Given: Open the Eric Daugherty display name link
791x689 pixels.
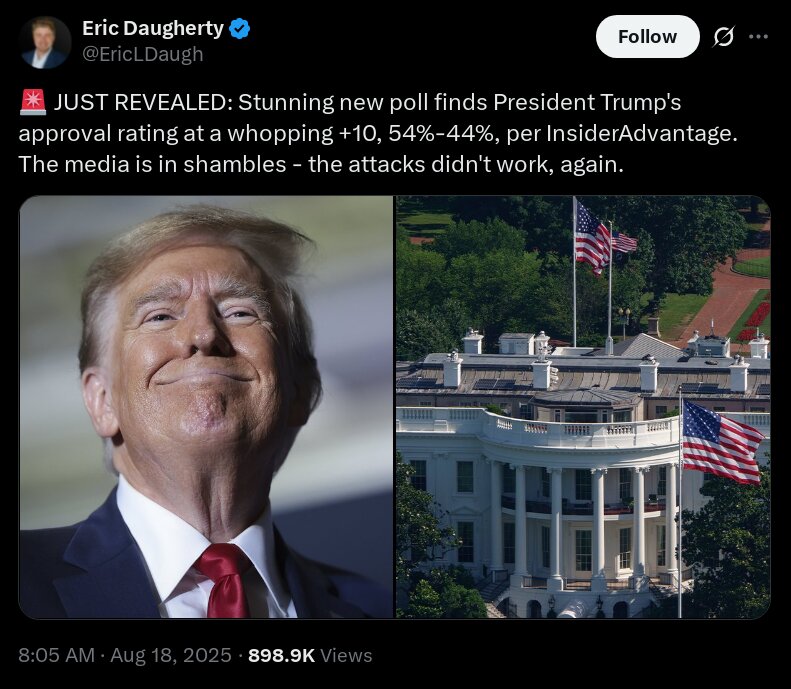Looking at the screenshot, I should pyautogui.click(x=153, y=28).
